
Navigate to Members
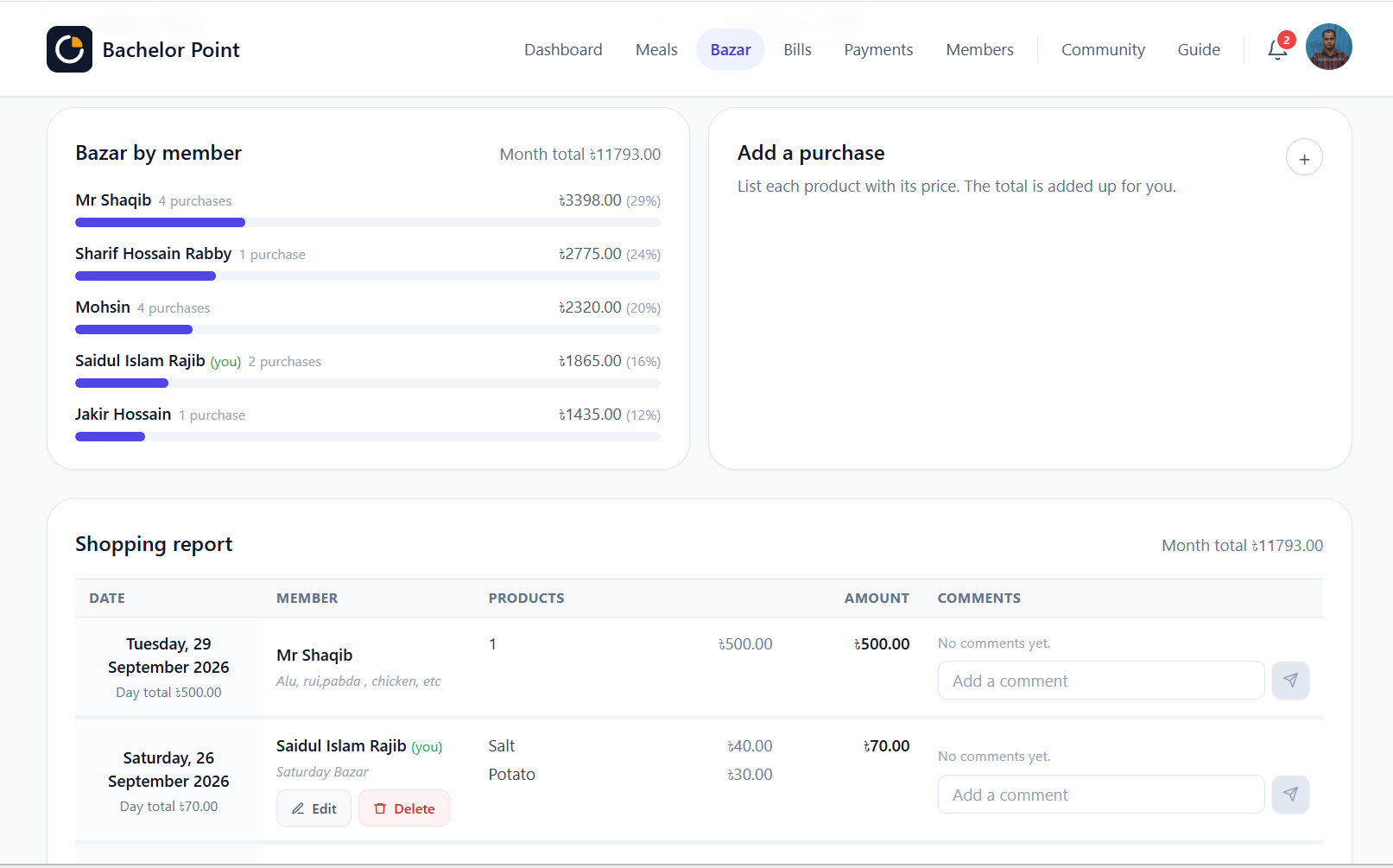979,49
